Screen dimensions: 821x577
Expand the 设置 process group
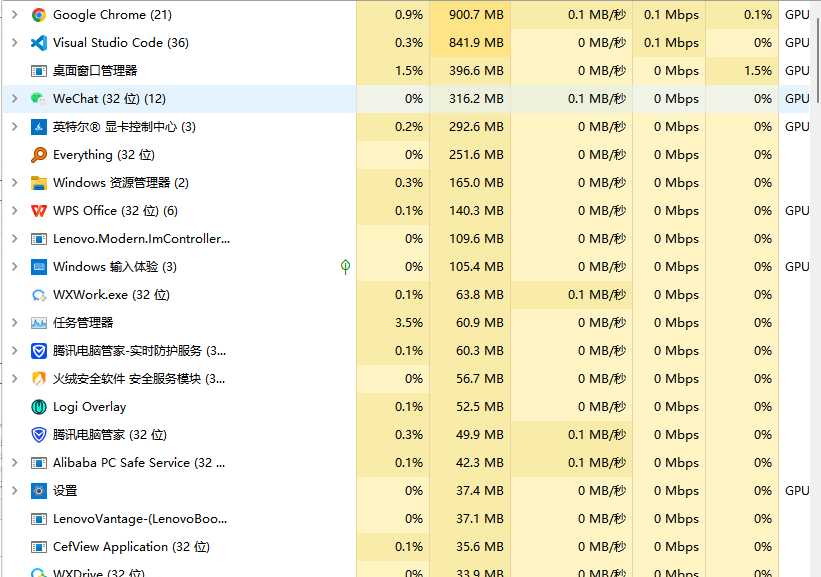[15, 491]
